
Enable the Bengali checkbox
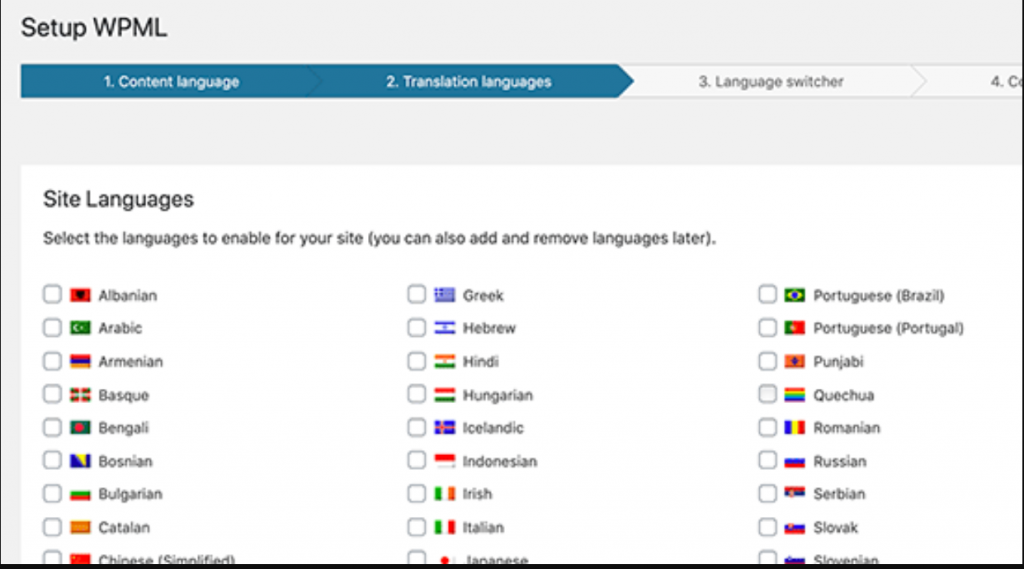point(52,427)
